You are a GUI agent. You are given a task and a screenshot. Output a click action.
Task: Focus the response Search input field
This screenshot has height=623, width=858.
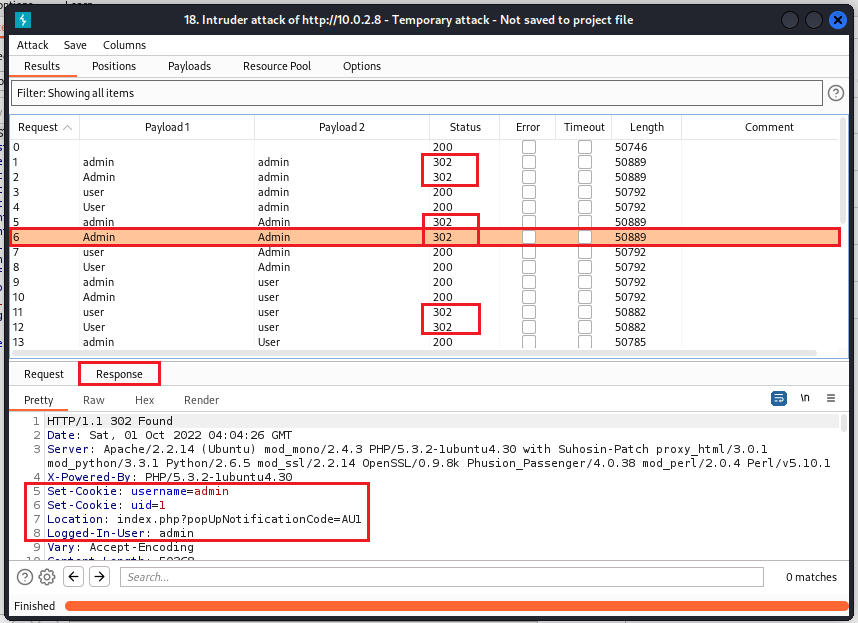pyautogui.click(x=442, y=577)
